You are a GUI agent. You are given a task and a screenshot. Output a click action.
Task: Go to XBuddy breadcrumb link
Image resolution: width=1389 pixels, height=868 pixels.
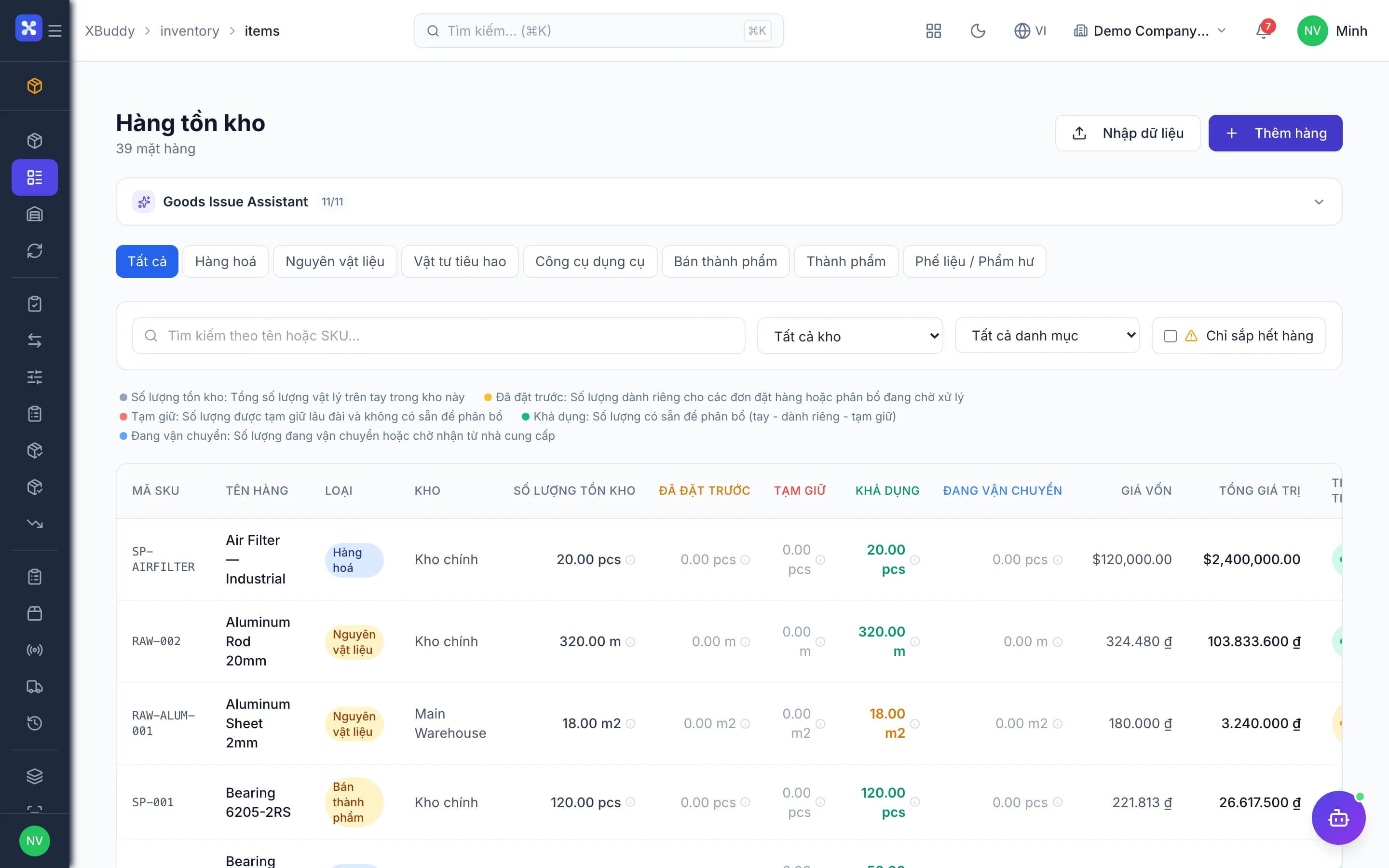point(109,31)
